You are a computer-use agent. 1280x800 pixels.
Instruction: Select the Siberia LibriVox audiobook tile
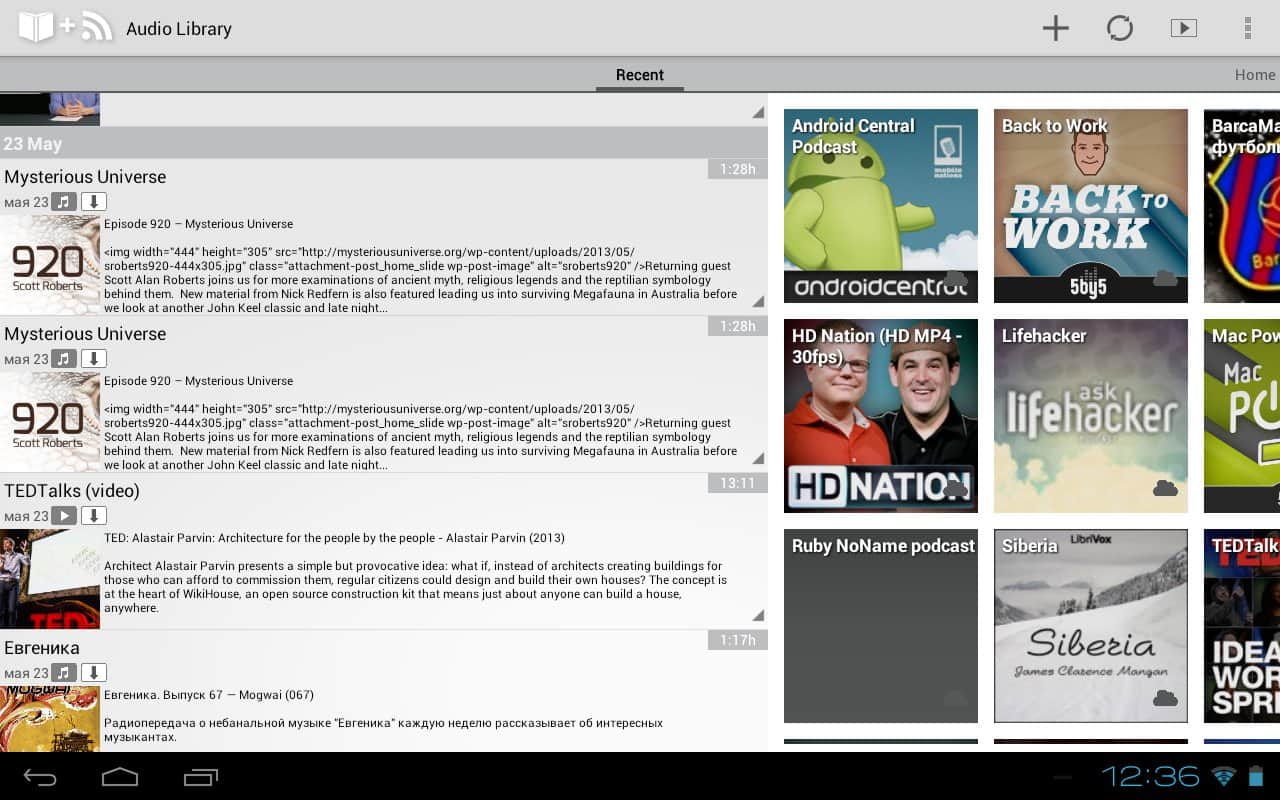[x=1090, y=626]
